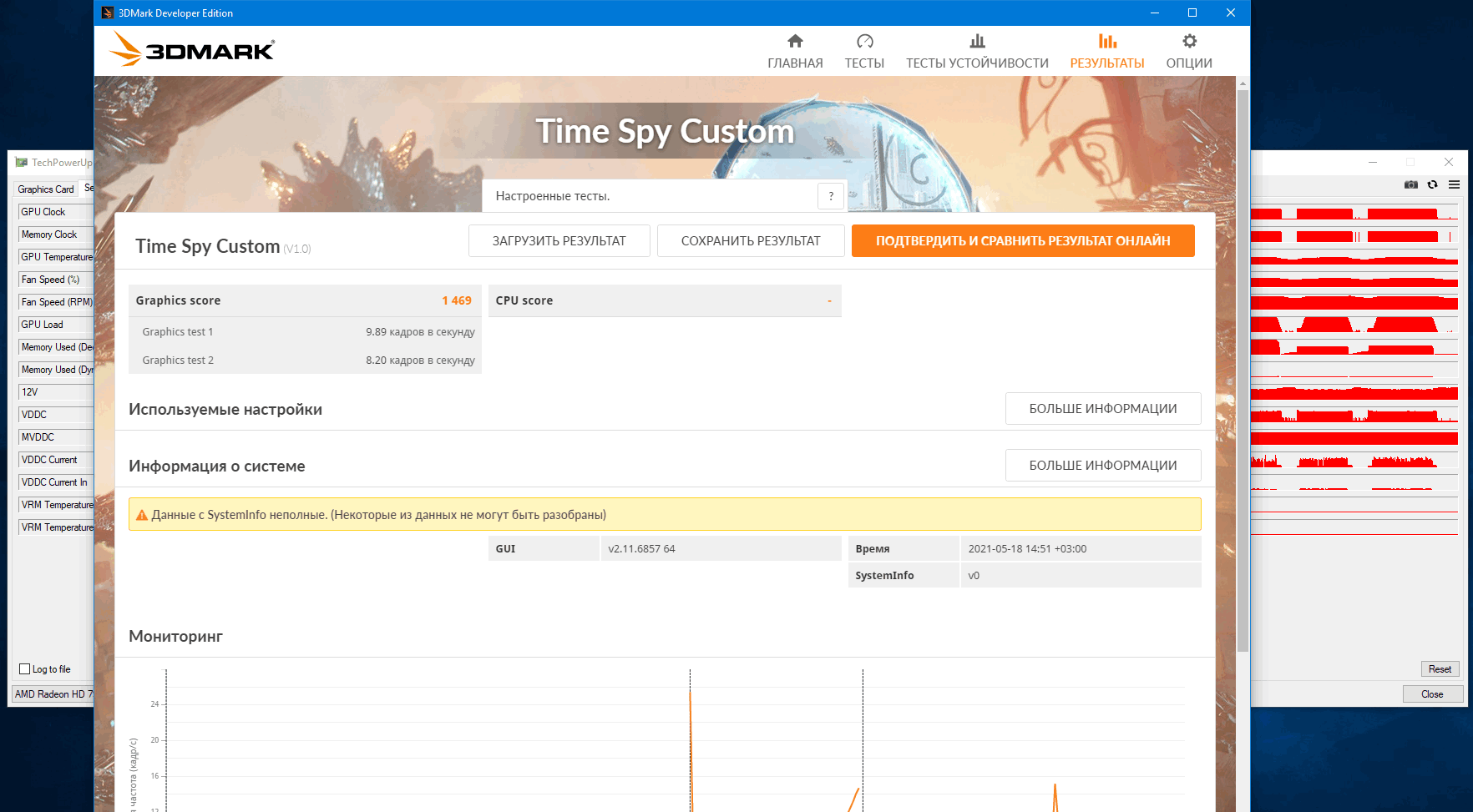
Task: Open ТЕСТЫ УСТОЙЧИВОСТИ tab
Action: click(x=977, y=52)
